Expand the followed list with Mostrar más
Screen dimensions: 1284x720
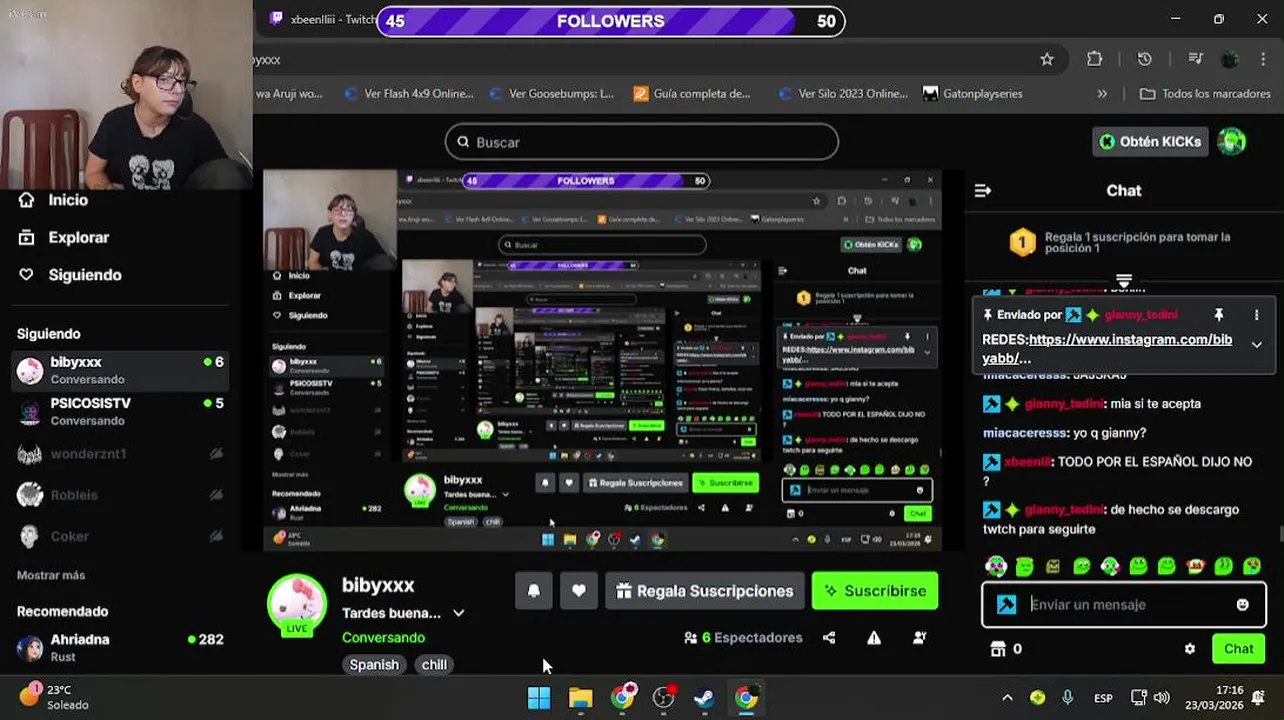click(x=51, y=575)
